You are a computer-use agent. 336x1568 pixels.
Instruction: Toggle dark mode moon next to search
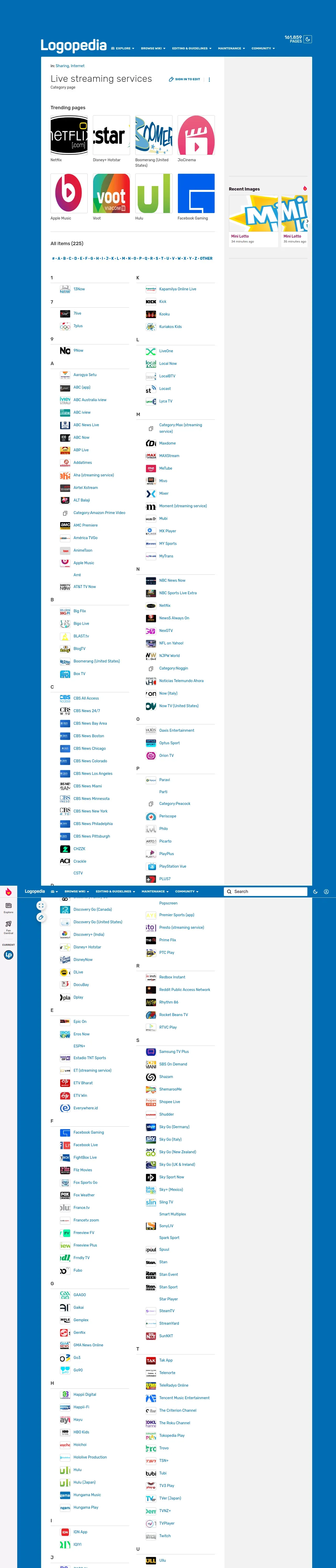[315, 891]
